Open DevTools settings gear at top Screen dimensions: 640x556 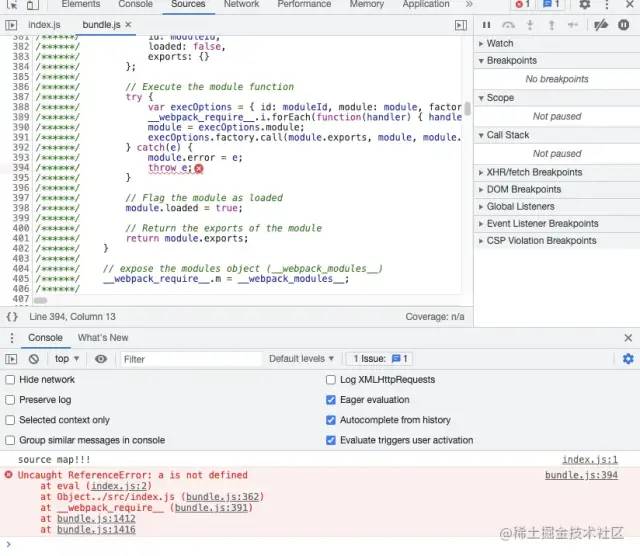pyautogui.click(x=584, y=4)
